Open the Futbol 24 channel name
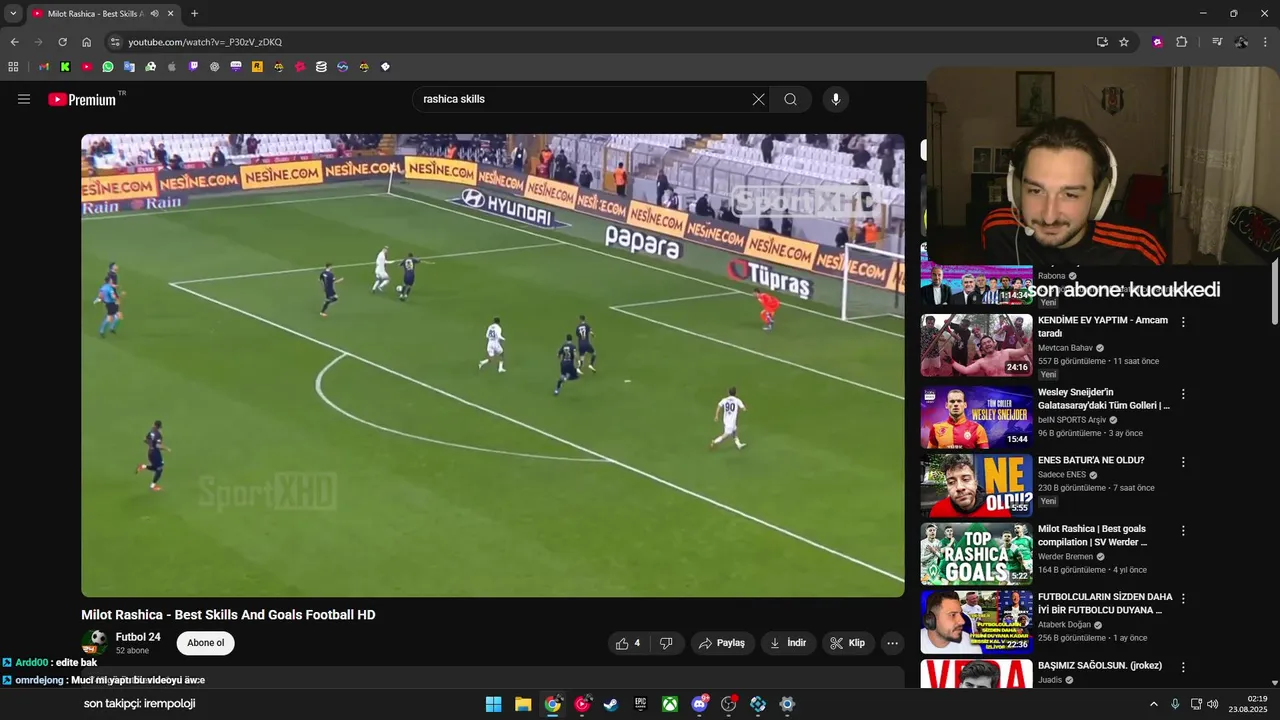Image resolution: width=1280 pixels, height=720 pixels. point(138,637)
